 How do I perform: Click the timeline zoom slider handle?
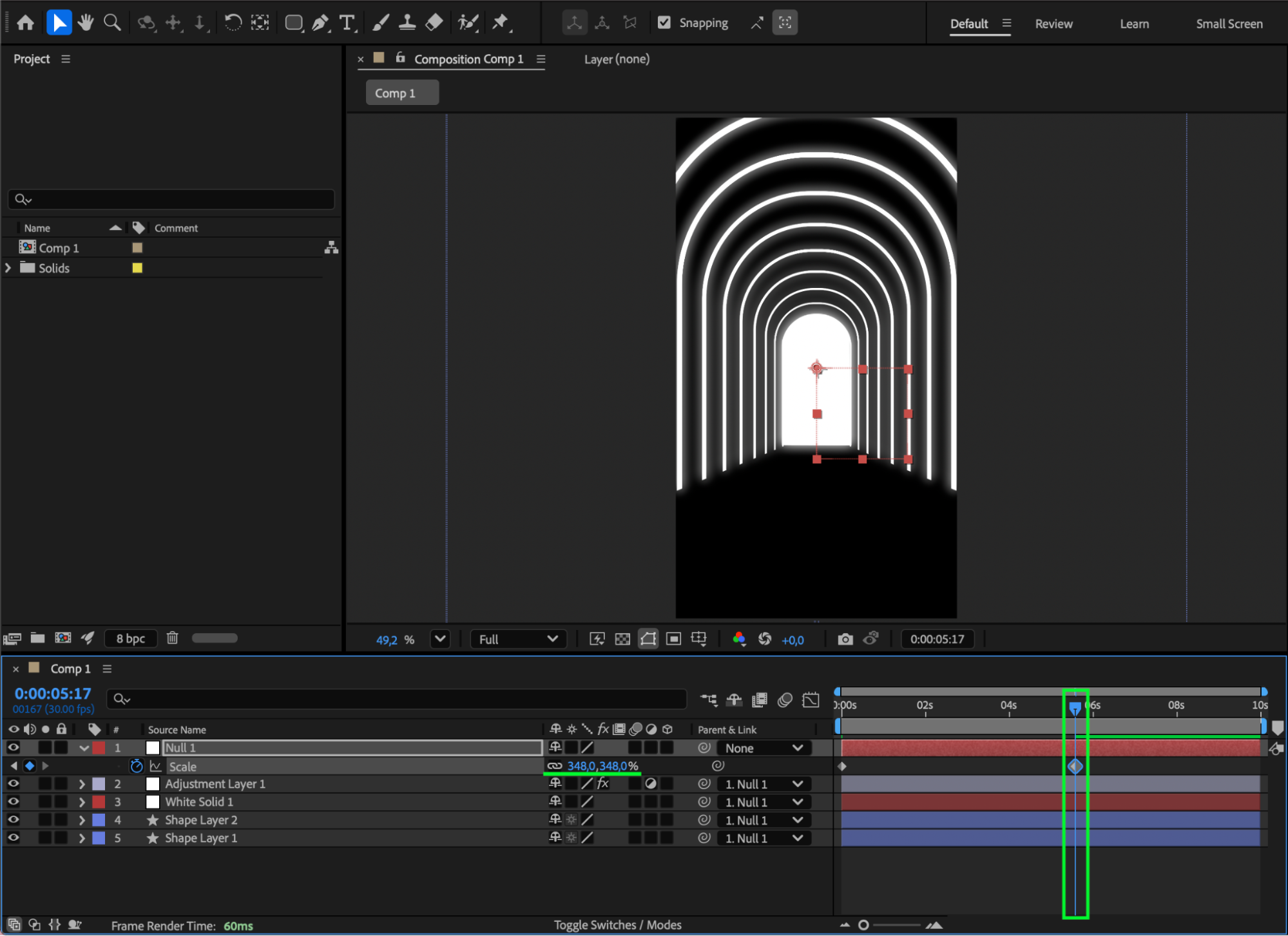coord(863,925)
